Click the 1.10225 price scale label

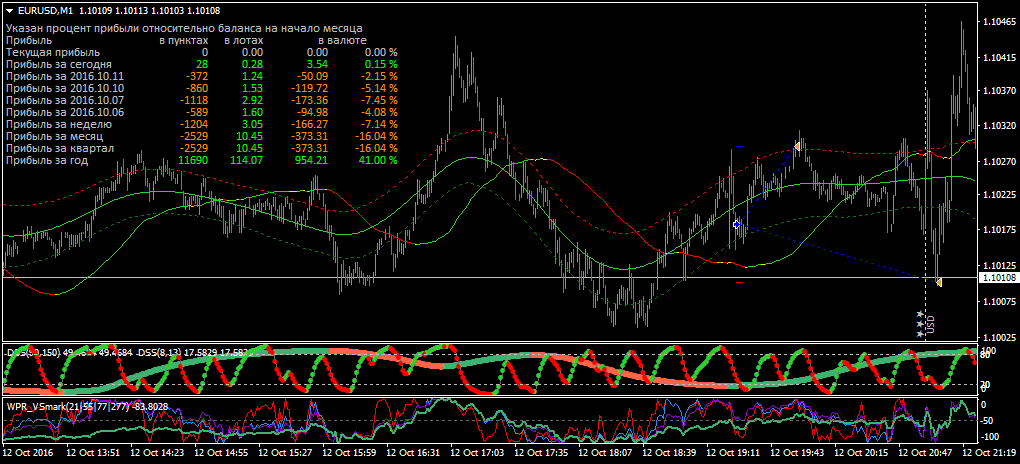coord(1000,194)
